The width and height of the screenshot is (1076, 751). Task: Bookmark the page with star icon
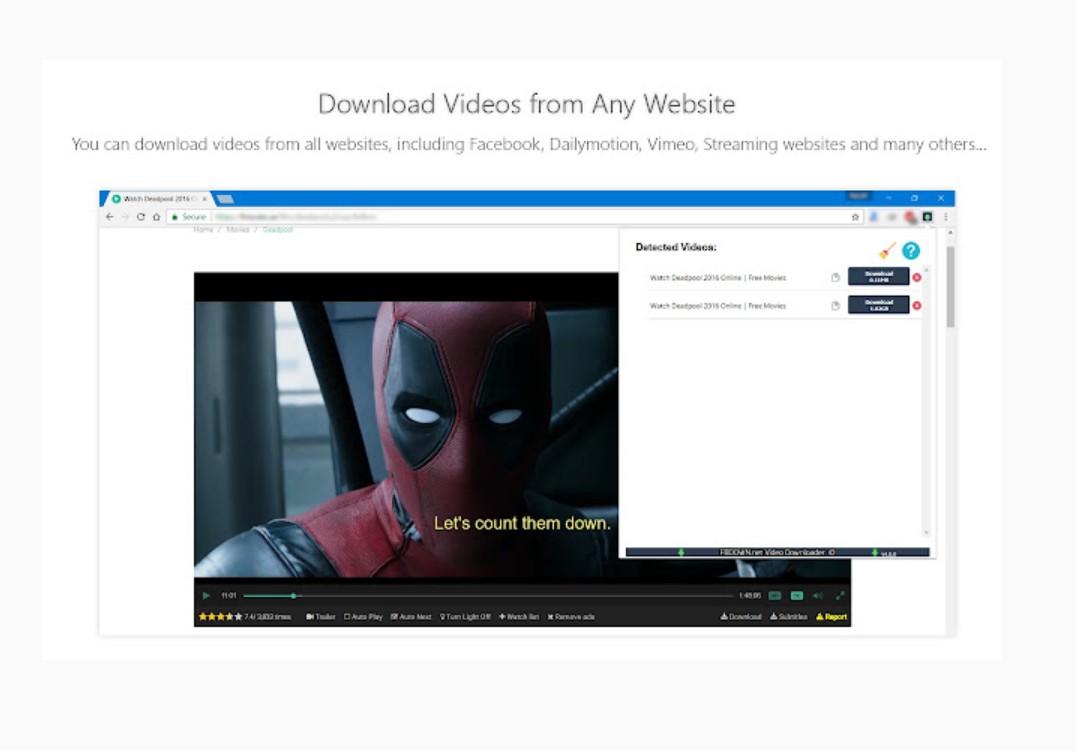(855, 217)
